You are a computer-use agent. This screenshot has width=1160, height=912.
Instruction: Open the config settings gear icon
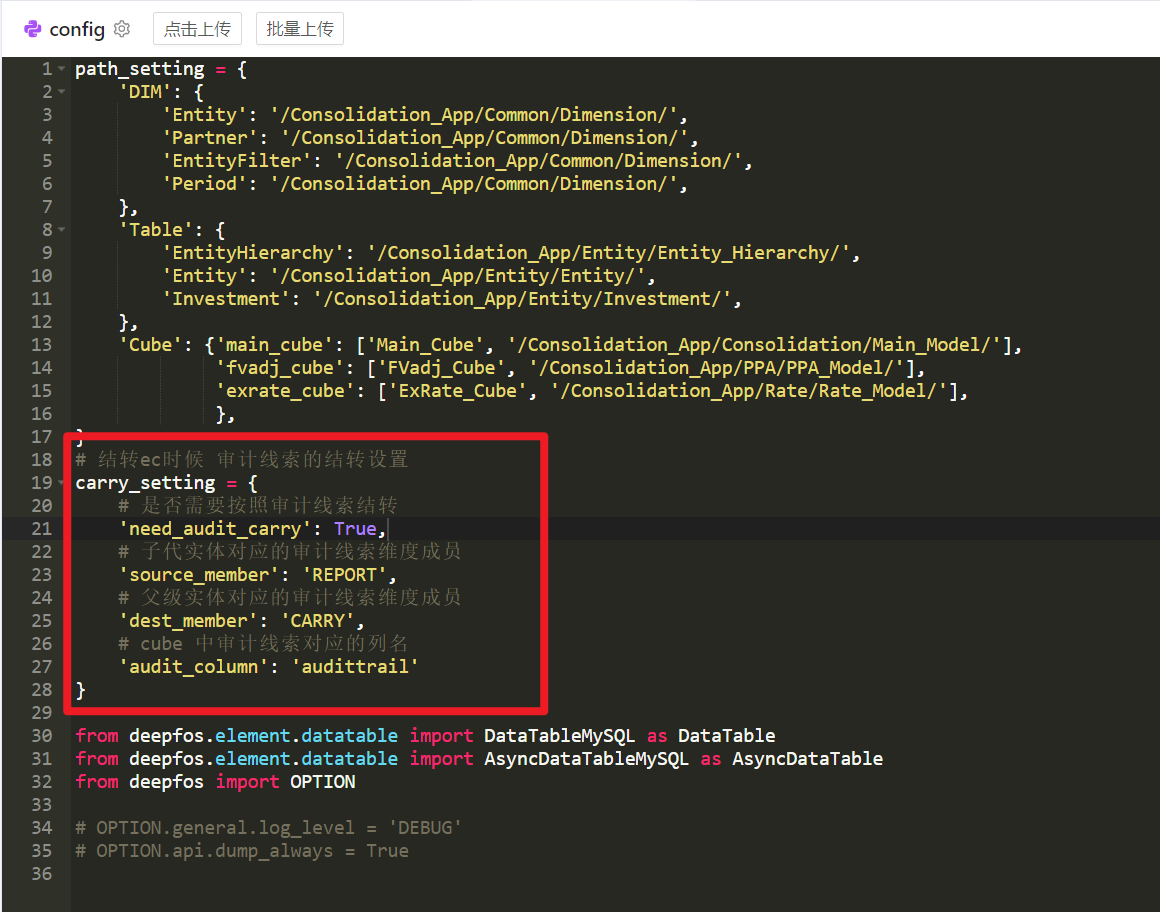[122, 29]
